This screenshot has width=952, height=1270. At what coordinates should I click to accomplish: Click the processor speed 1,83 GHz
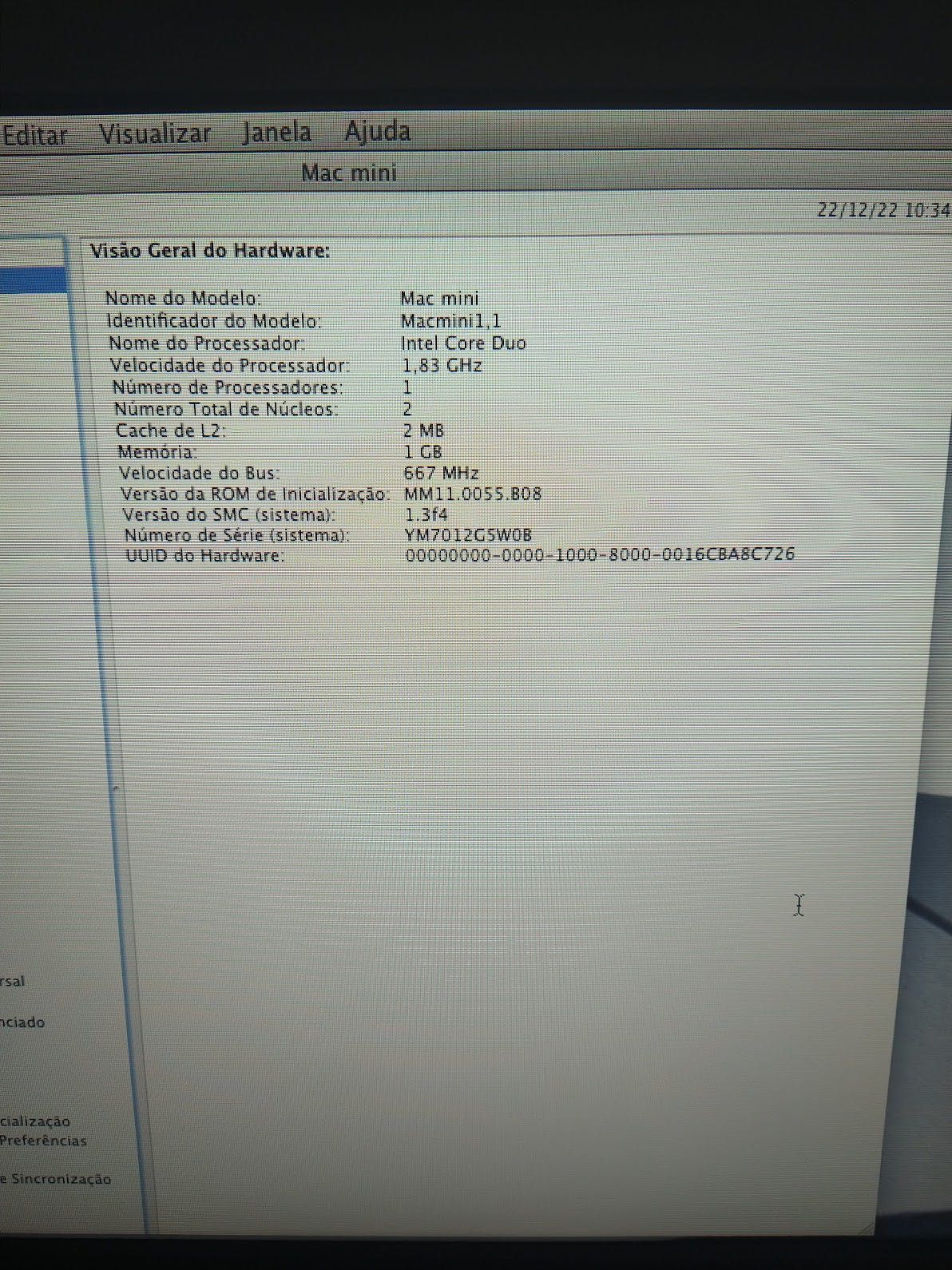click(x=442, y=366)
